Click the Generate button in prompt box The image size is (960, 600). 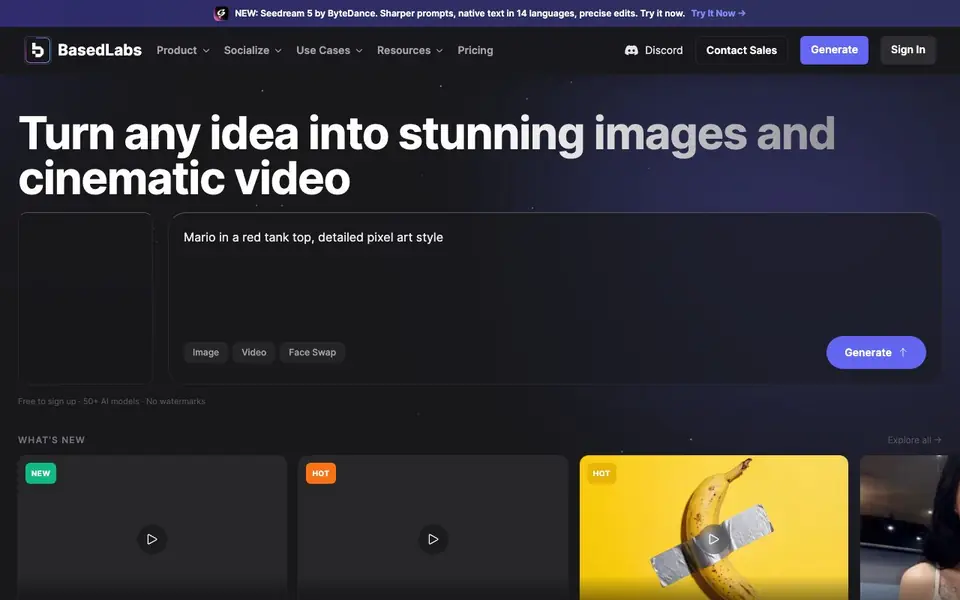[x=876, y=352]
